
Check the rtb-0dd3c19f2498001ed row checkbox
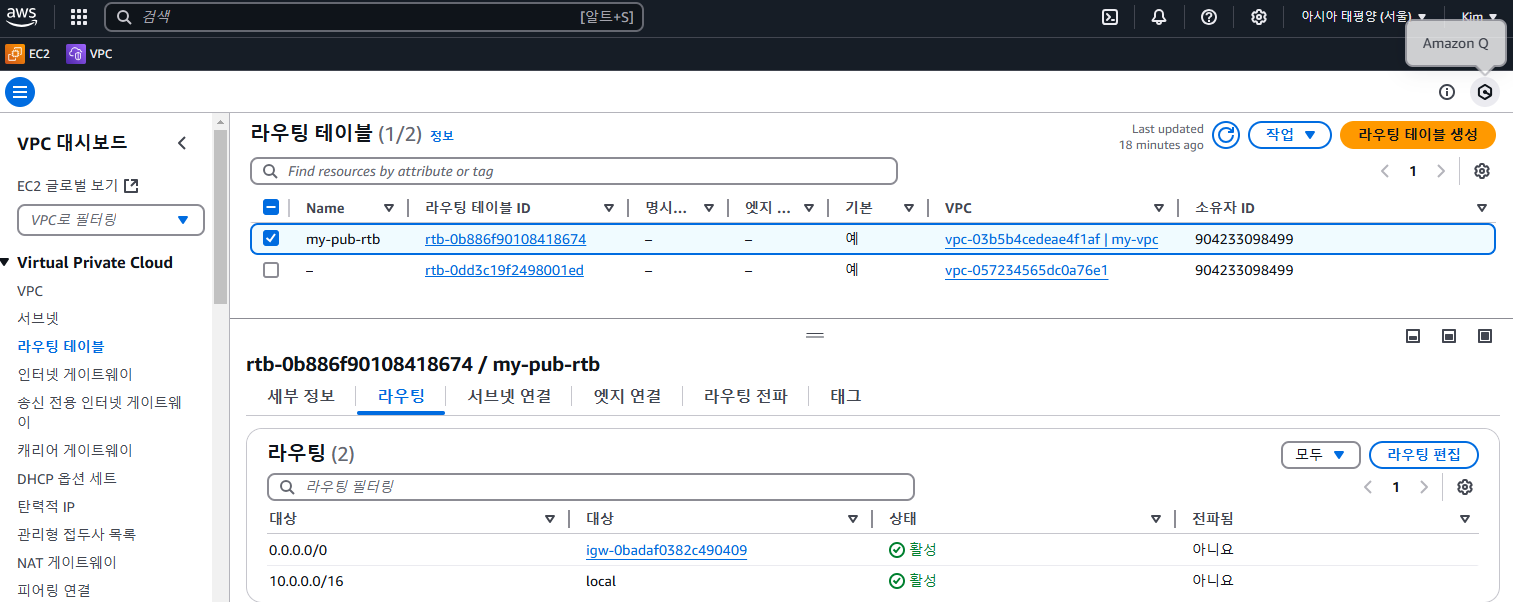point(271,270)
